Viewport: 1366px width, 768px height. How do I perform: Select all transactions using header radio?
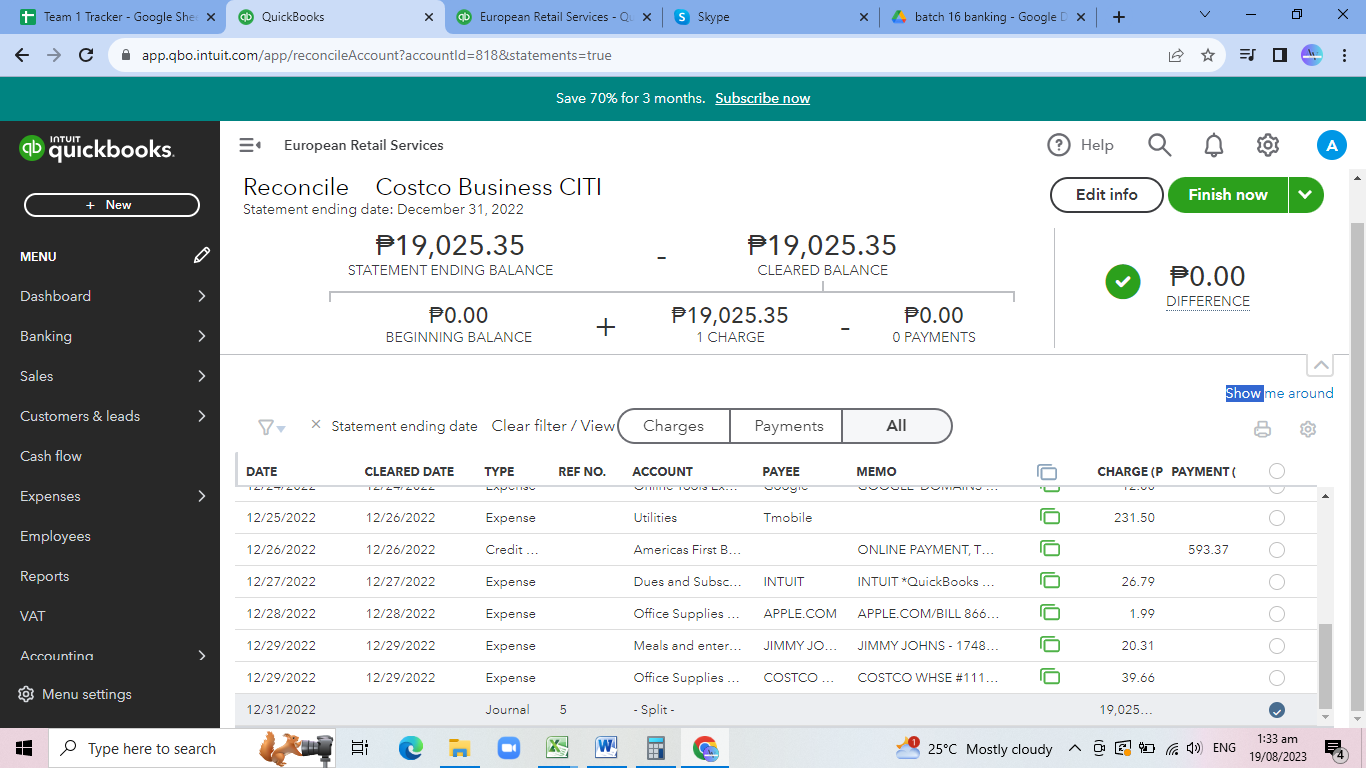tap(1277, 471)
